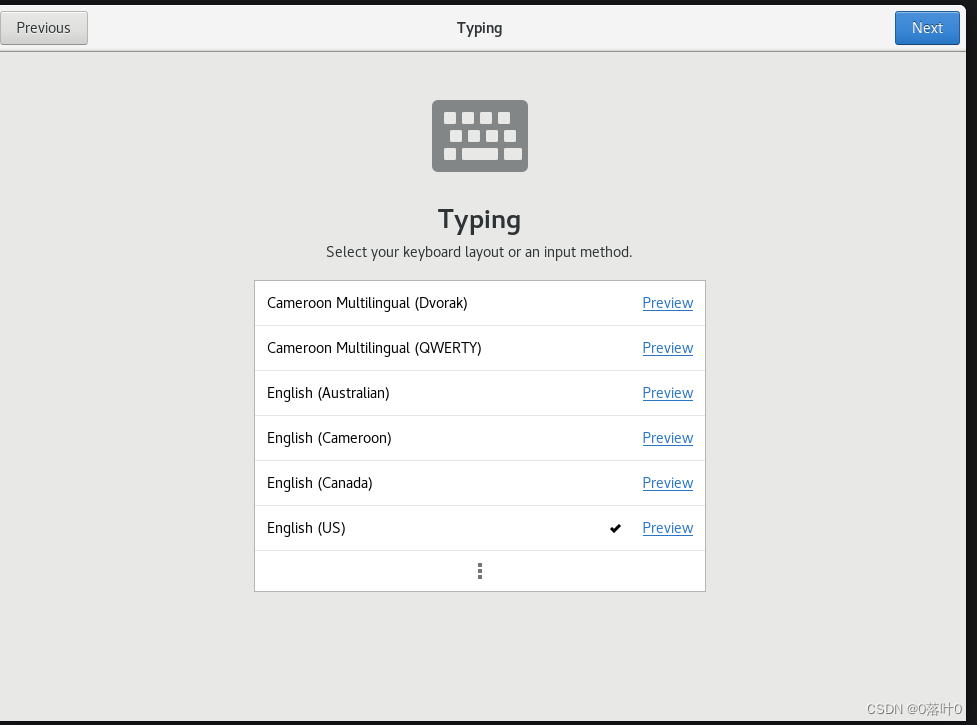Choose English (Cameroon) keyboard layout
The image size is (977, 725).
(480, 438)
